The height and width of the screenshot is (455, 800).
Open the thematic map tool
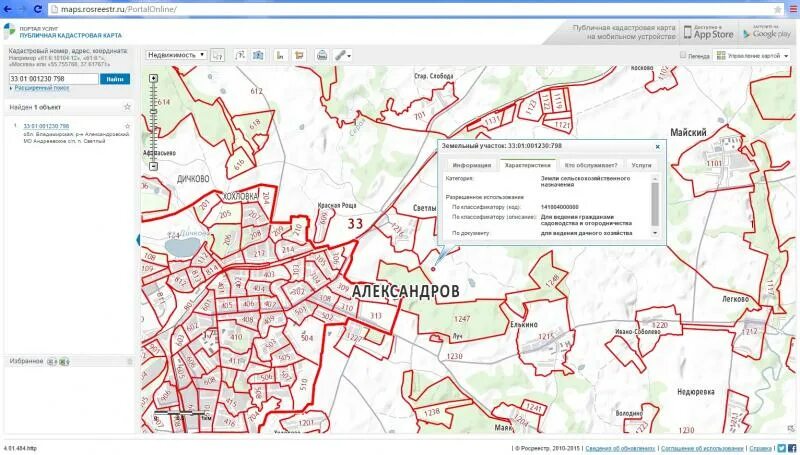coord(258,55)
